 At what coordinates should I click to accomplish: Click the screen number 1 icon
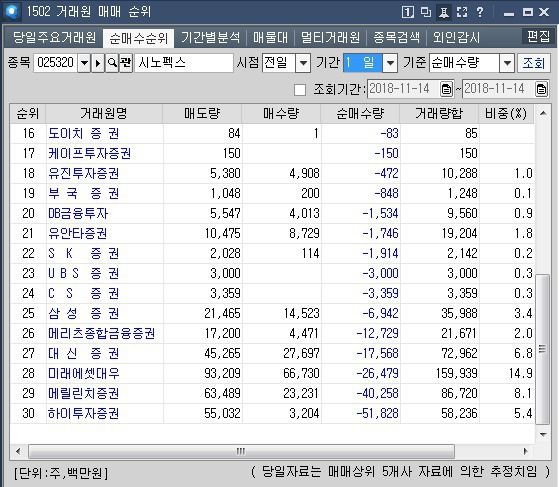pos(407,12)
